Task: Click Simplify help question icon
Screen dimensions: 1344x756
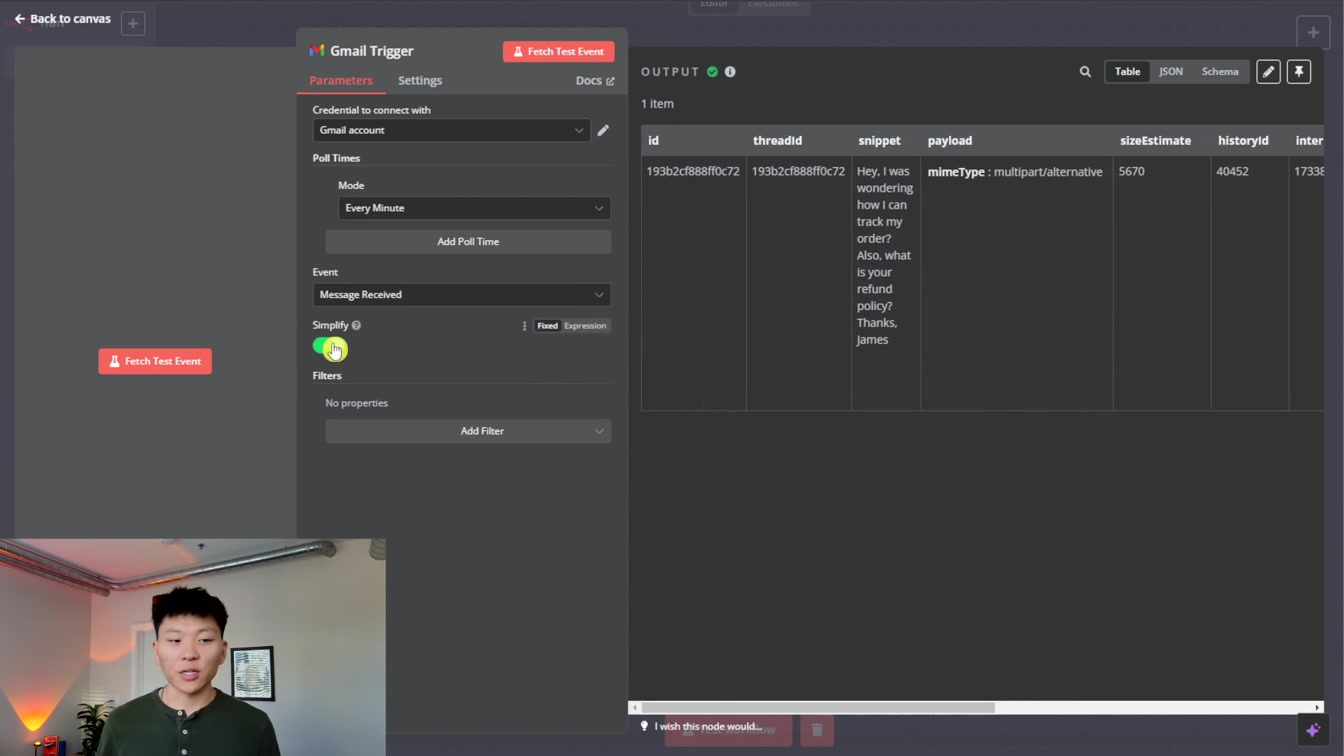Action: click(356, 325)
